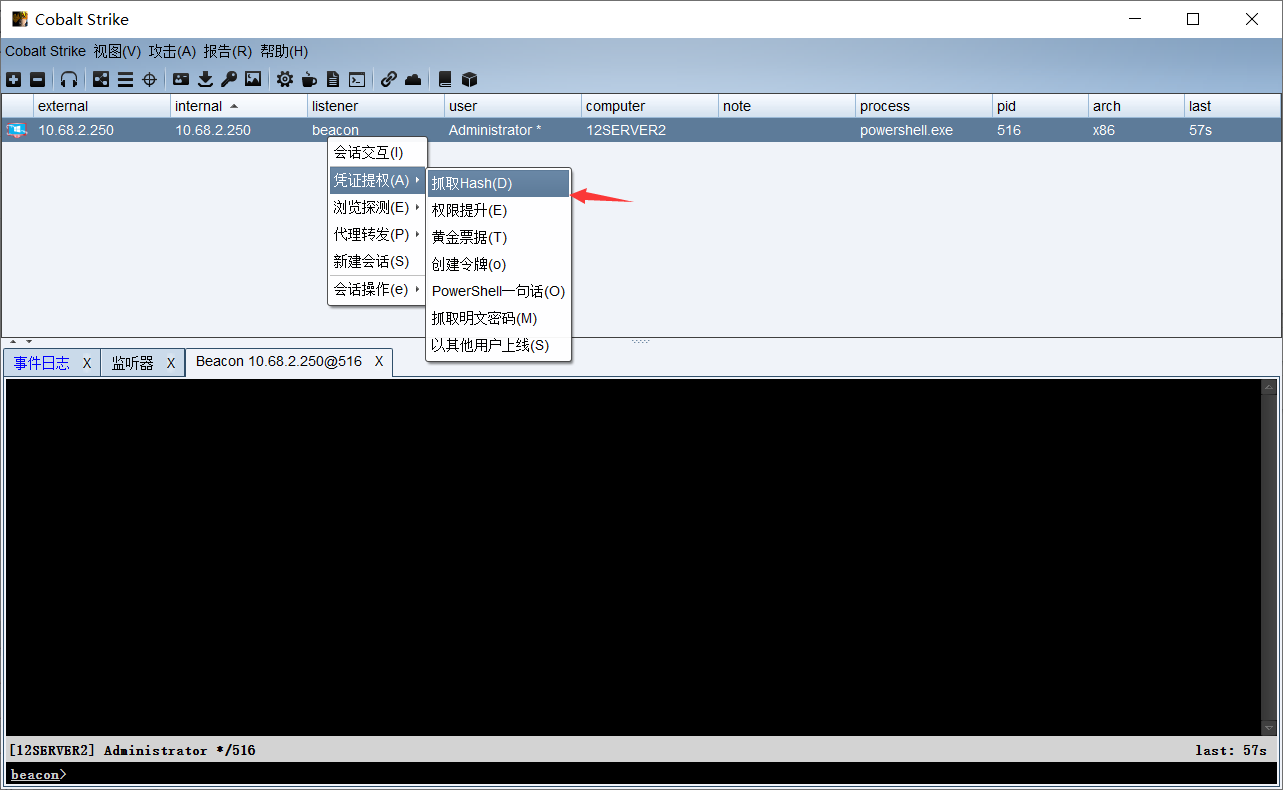
Task: Choose 会话交互(I) in context menu
Action: [x=377, y=153]
